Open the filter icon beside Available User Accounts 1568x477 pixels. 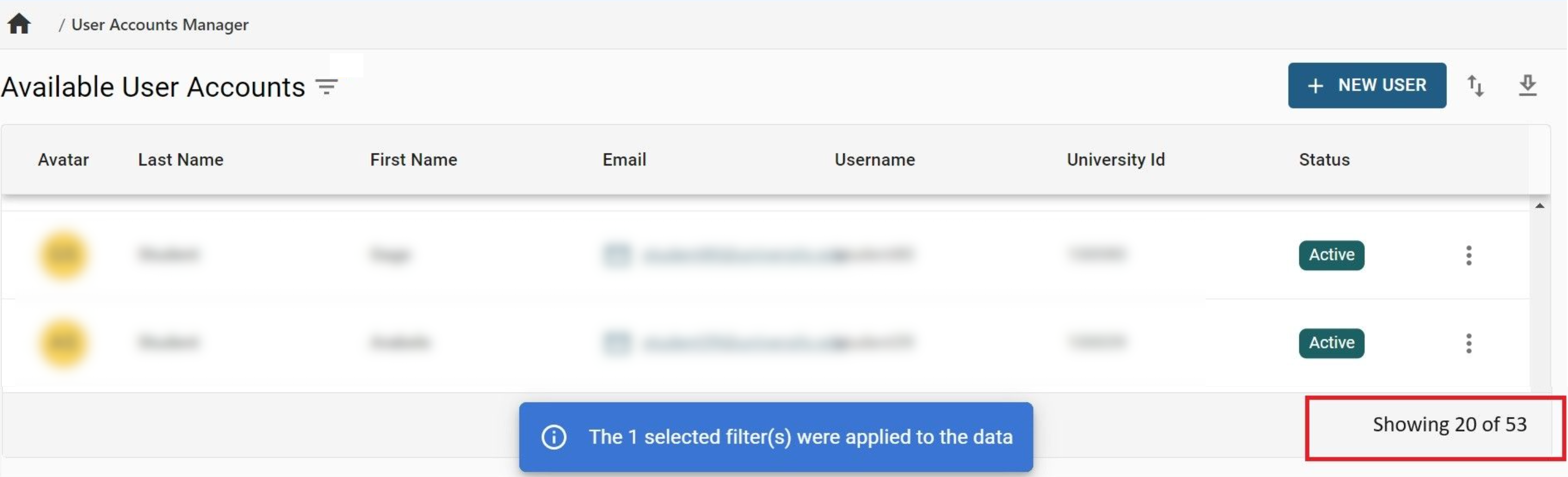tap(326, 87)
